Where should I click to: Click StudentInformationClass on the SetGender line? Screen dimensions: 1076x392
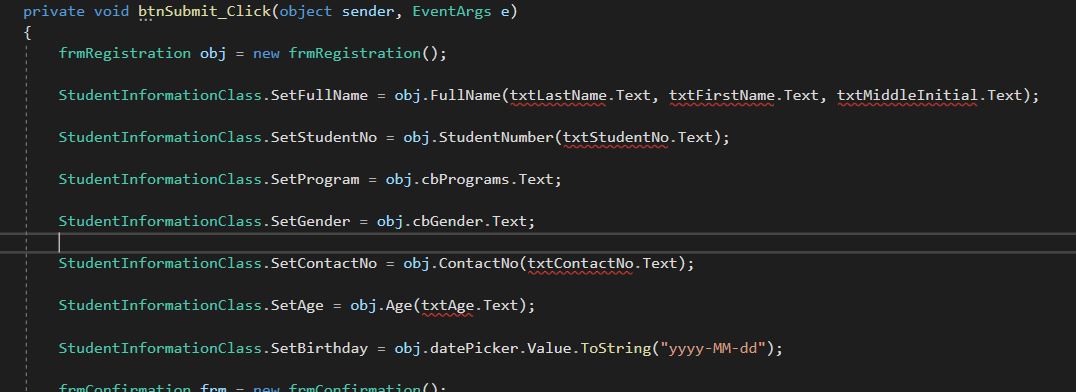click(160, 221)
